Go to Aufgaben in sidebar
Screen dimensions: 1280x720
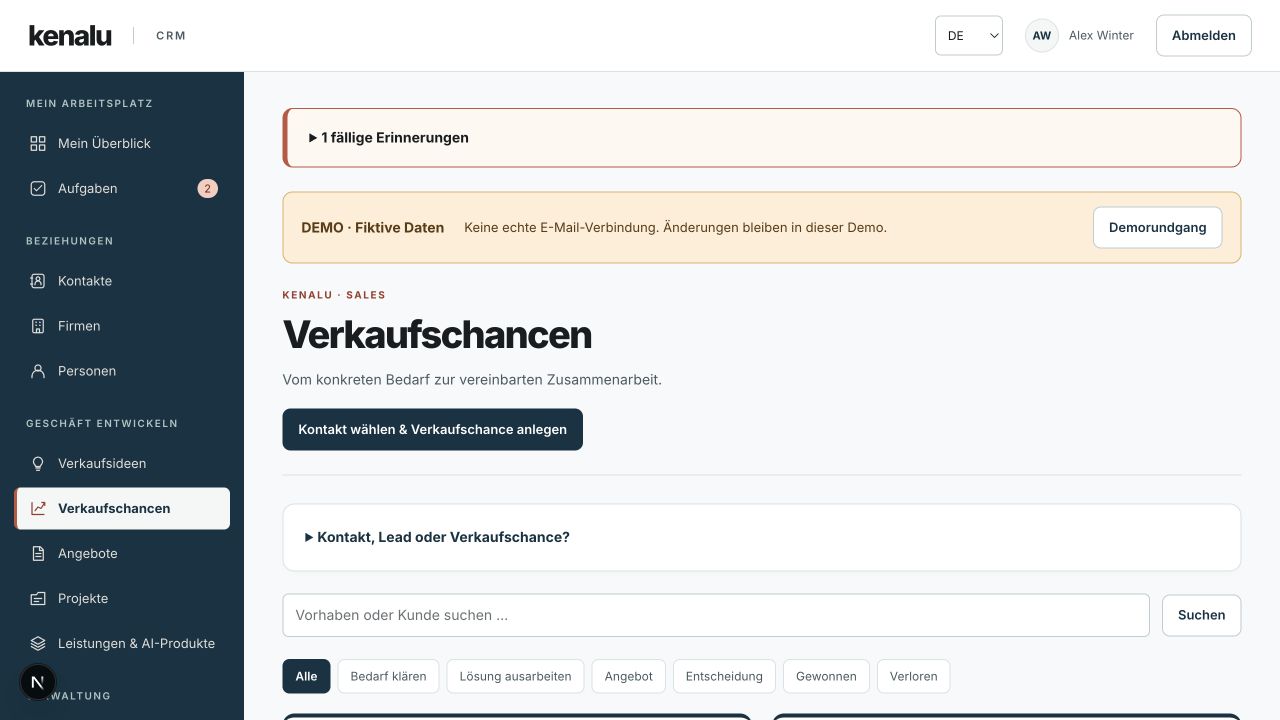tap(122, 188)
